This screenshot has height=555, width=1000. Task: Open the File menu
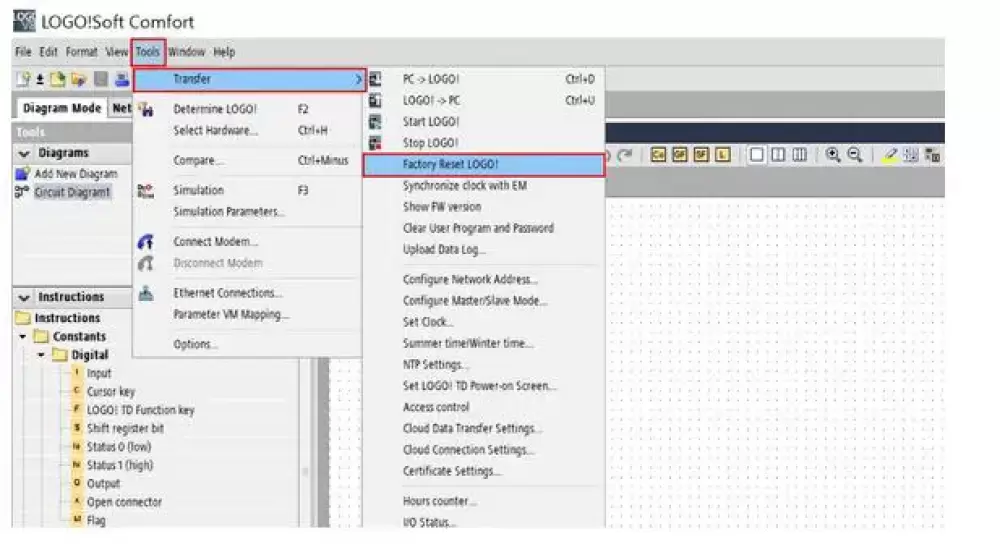(23, 52)
